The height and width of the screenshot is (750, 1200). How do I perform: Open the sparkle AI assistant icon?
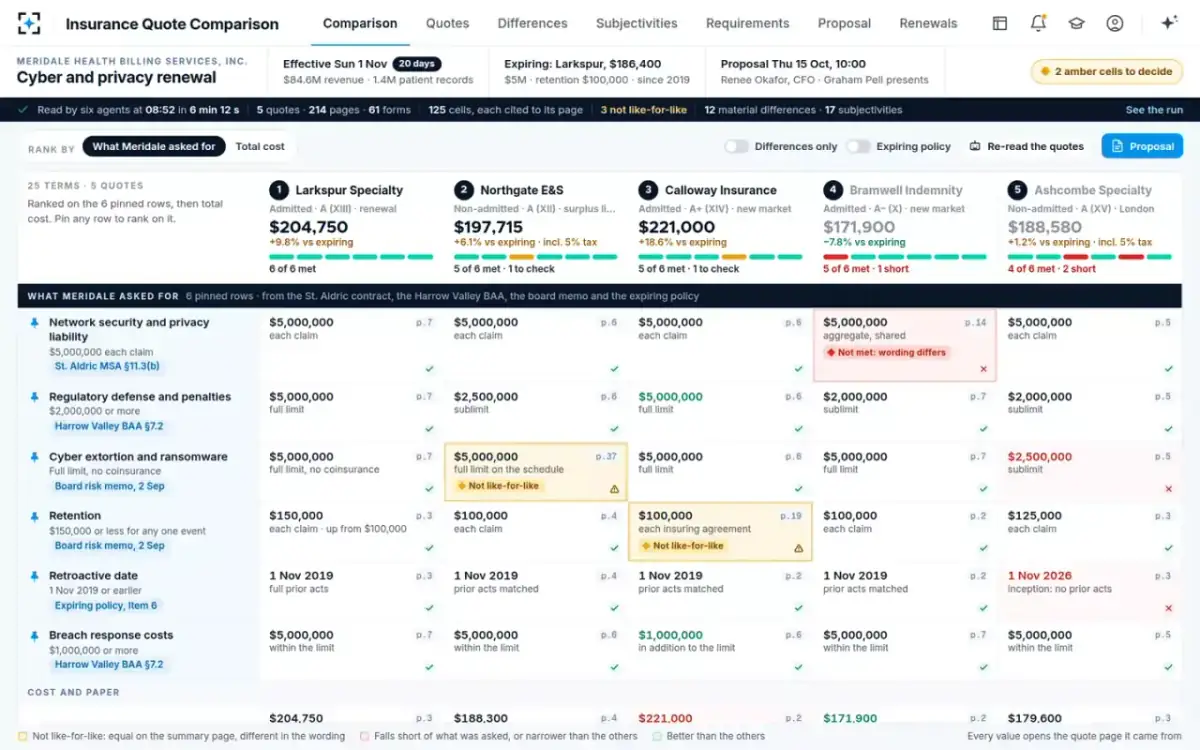(x=1168, y=23)
